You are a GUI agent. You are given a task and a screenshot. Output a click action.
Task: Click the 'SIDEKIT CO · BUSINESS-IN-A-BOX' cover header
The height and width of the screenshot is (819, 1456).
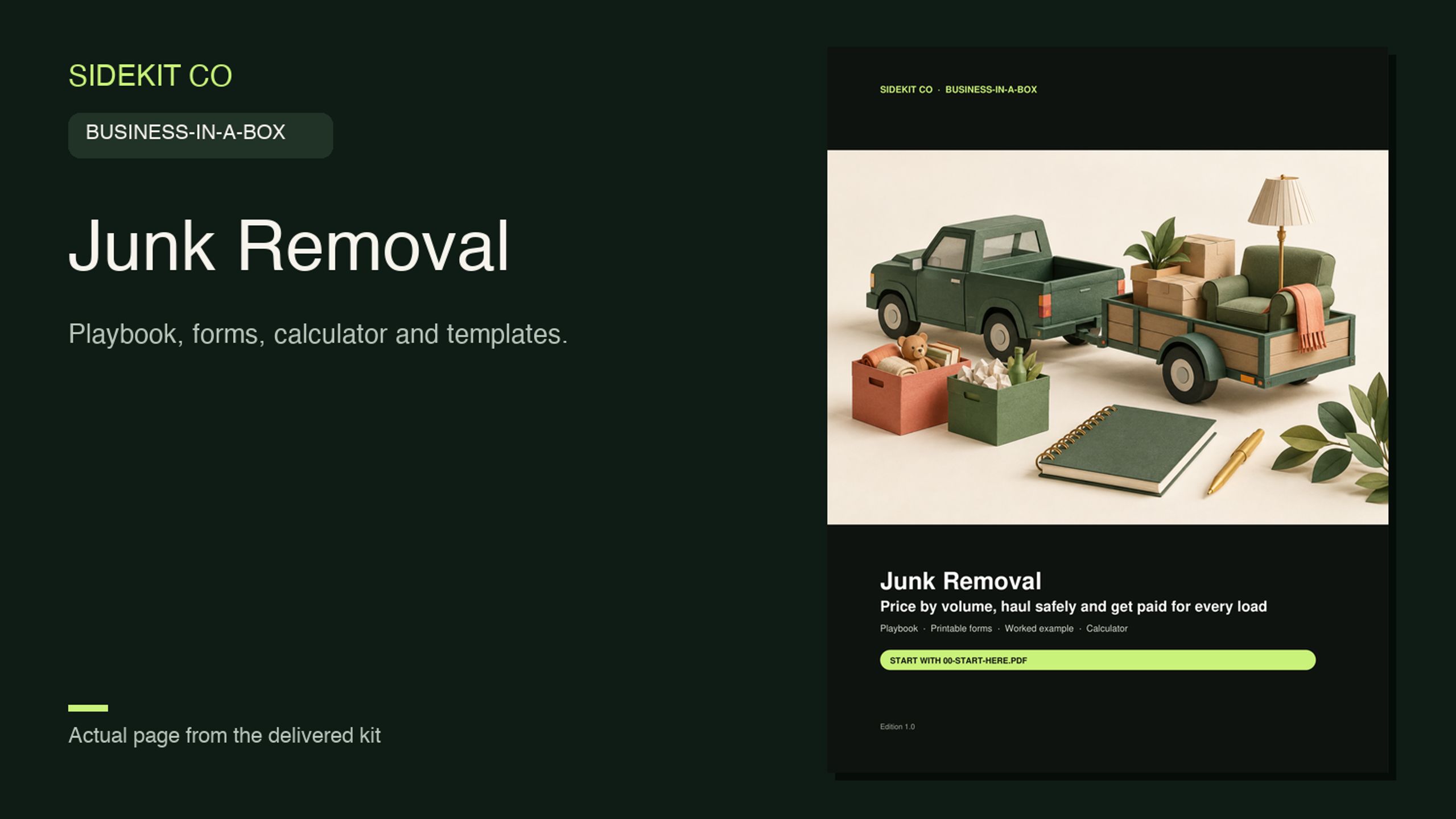pyautogui.click(x=958, y=90)
